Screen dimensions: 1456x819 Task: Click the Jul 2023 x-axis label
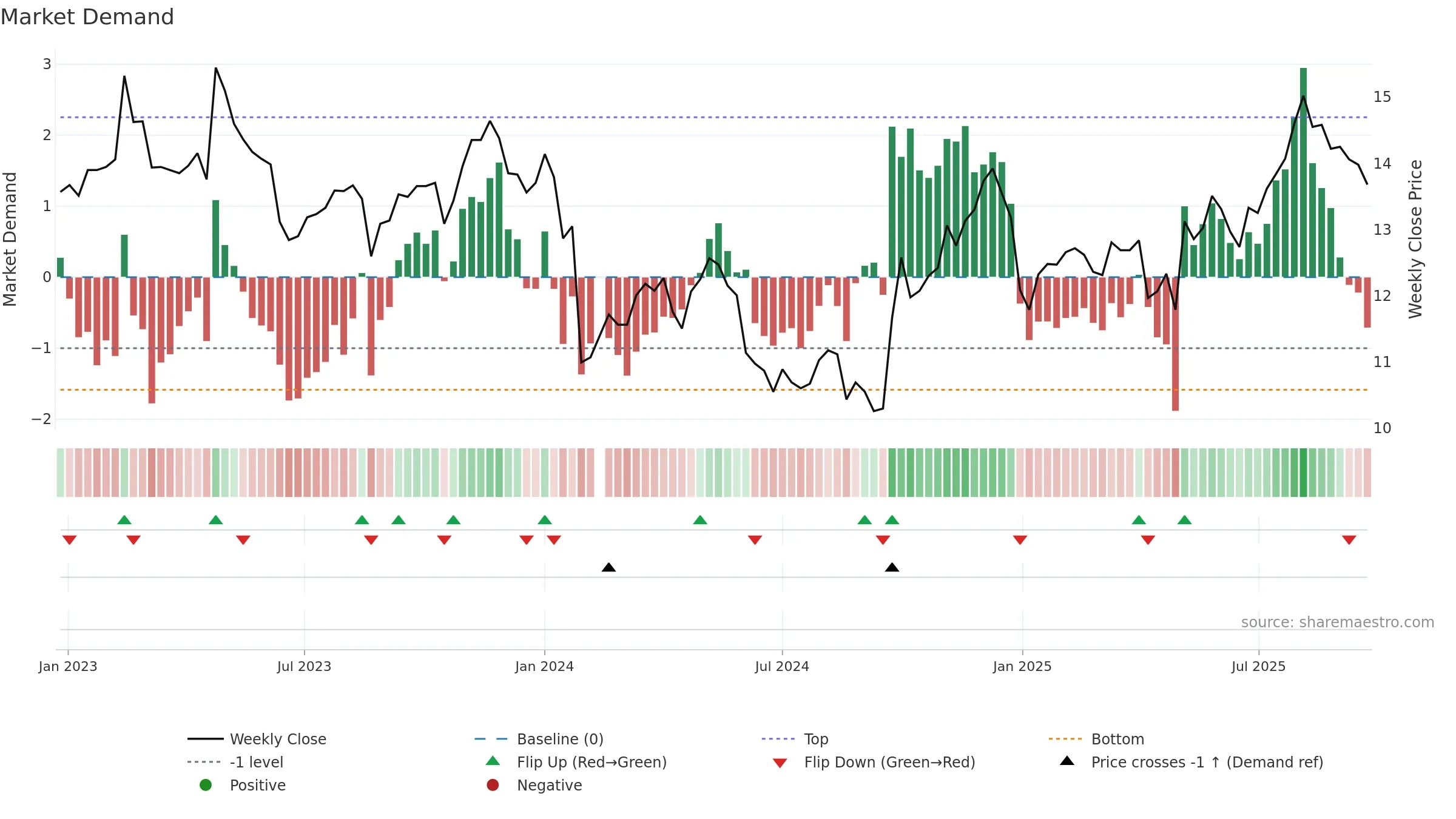point(304,666)
